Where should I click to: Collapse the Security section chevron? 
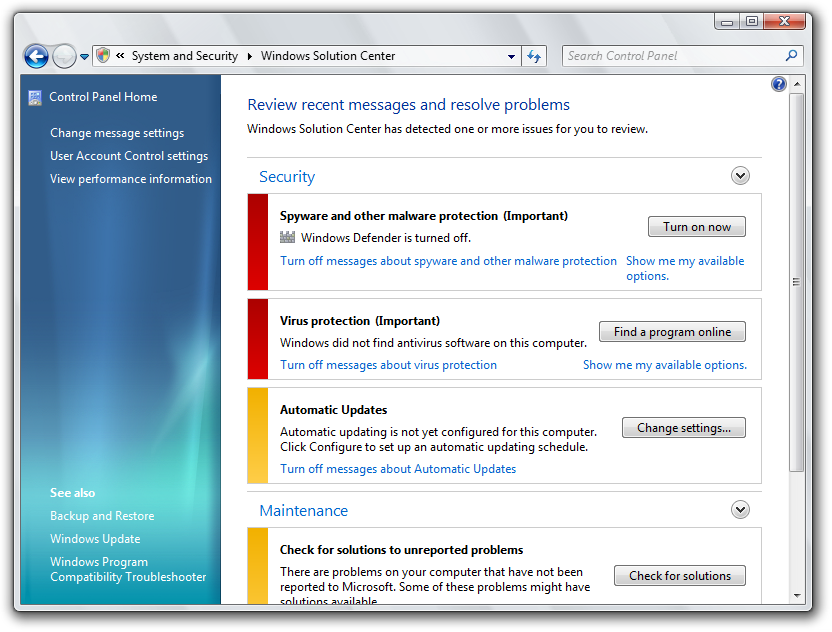pos(740,176)
